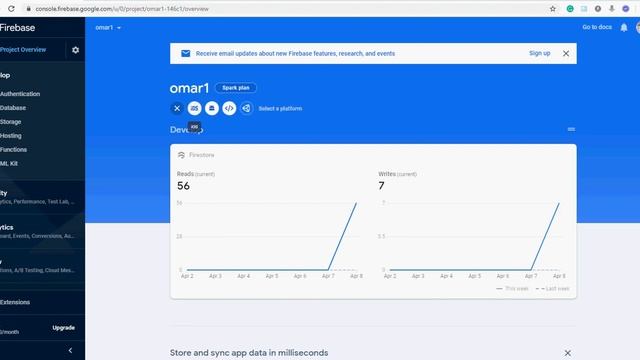
Task: Click the browser address bar URL
Action: pos(122,9)
